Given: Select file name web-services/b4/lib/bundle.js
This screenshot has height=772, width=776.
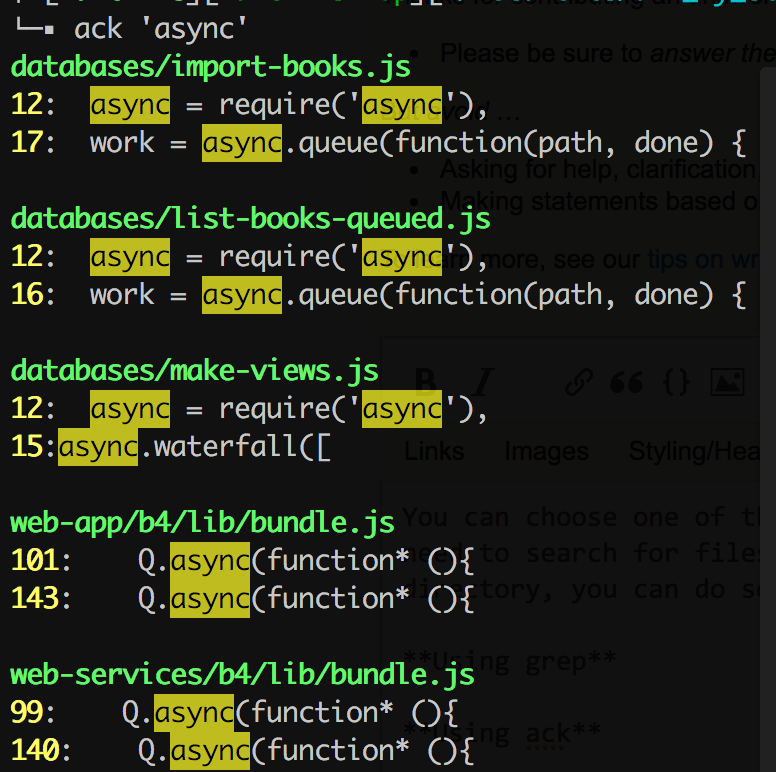Looking at the screenshot, I should tap(242, 675).
